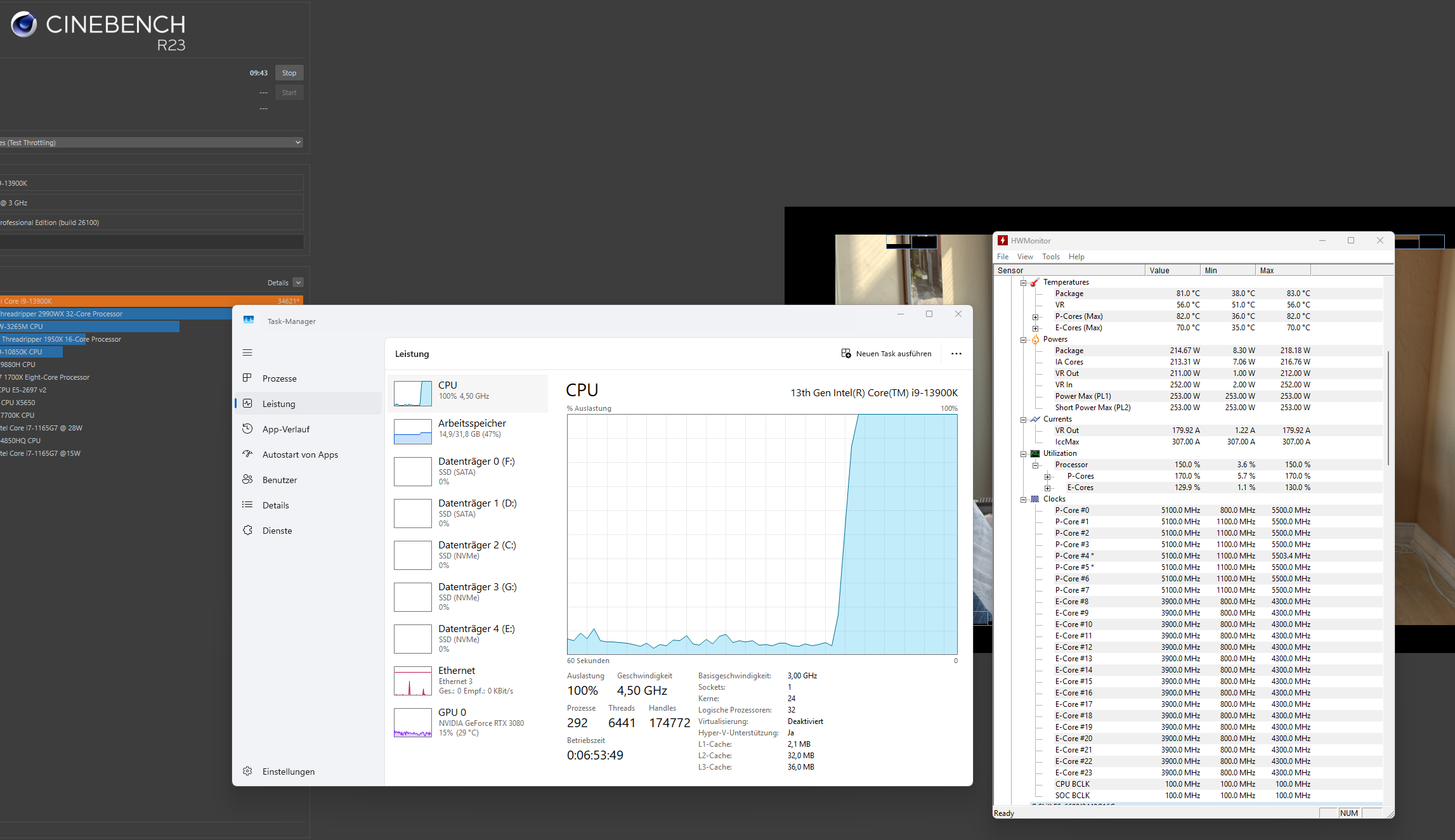Open the Details dropdown arrow in Cinebench ranking
This screenshot has width=1455, height=840.
pyautogui.click(x=298, y=283)
